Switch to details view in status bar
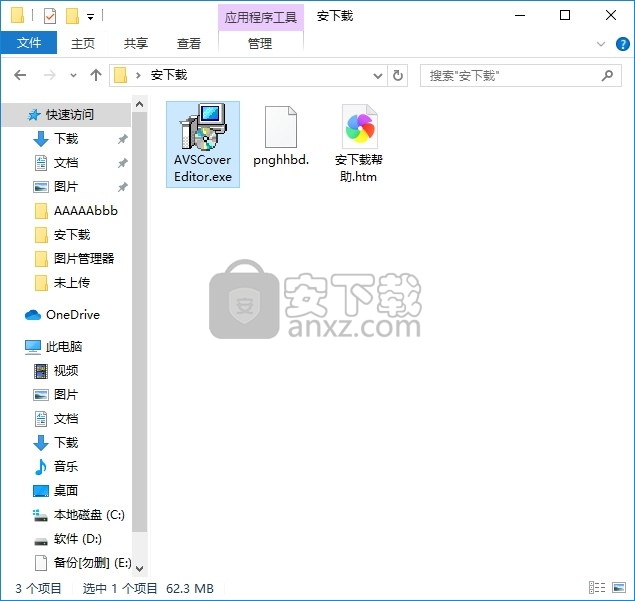635x601 pixels. [597, 588]
